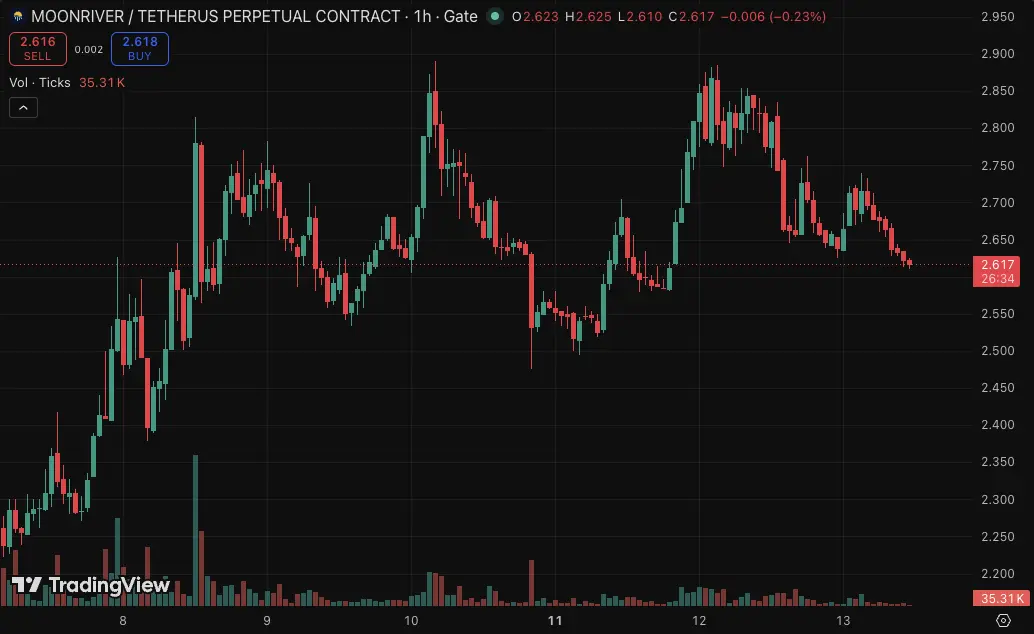
Task: Click the red 35.31 K volume axis label
Action: tap(1001, 598)
